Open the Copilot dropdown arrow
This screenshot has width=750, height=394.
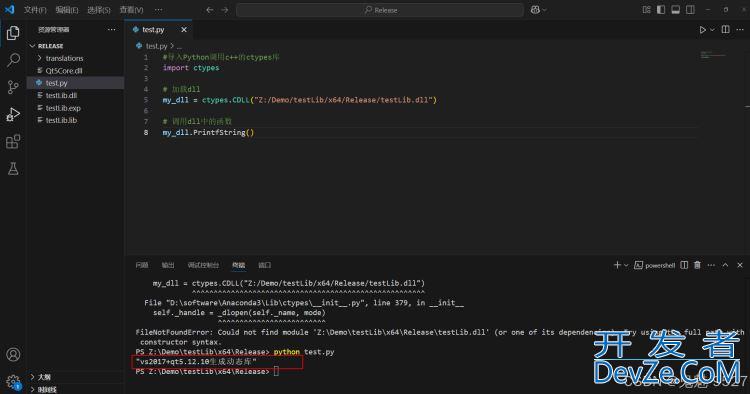pos(545,10)
